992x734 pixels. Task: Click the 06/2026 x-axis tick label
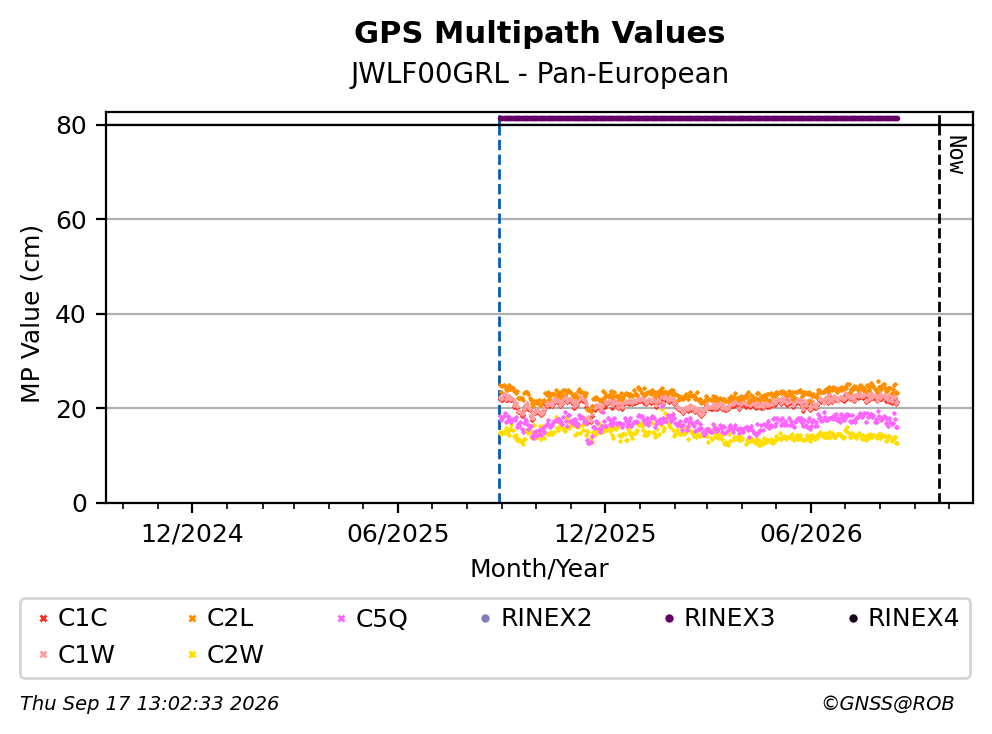pyautogui.click(x=811, y=534)
